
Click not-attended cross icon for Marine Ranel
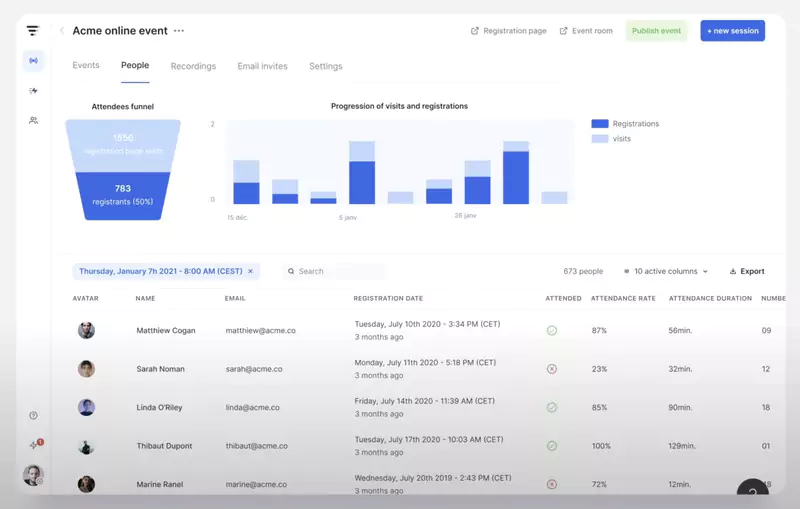(552, 484)
